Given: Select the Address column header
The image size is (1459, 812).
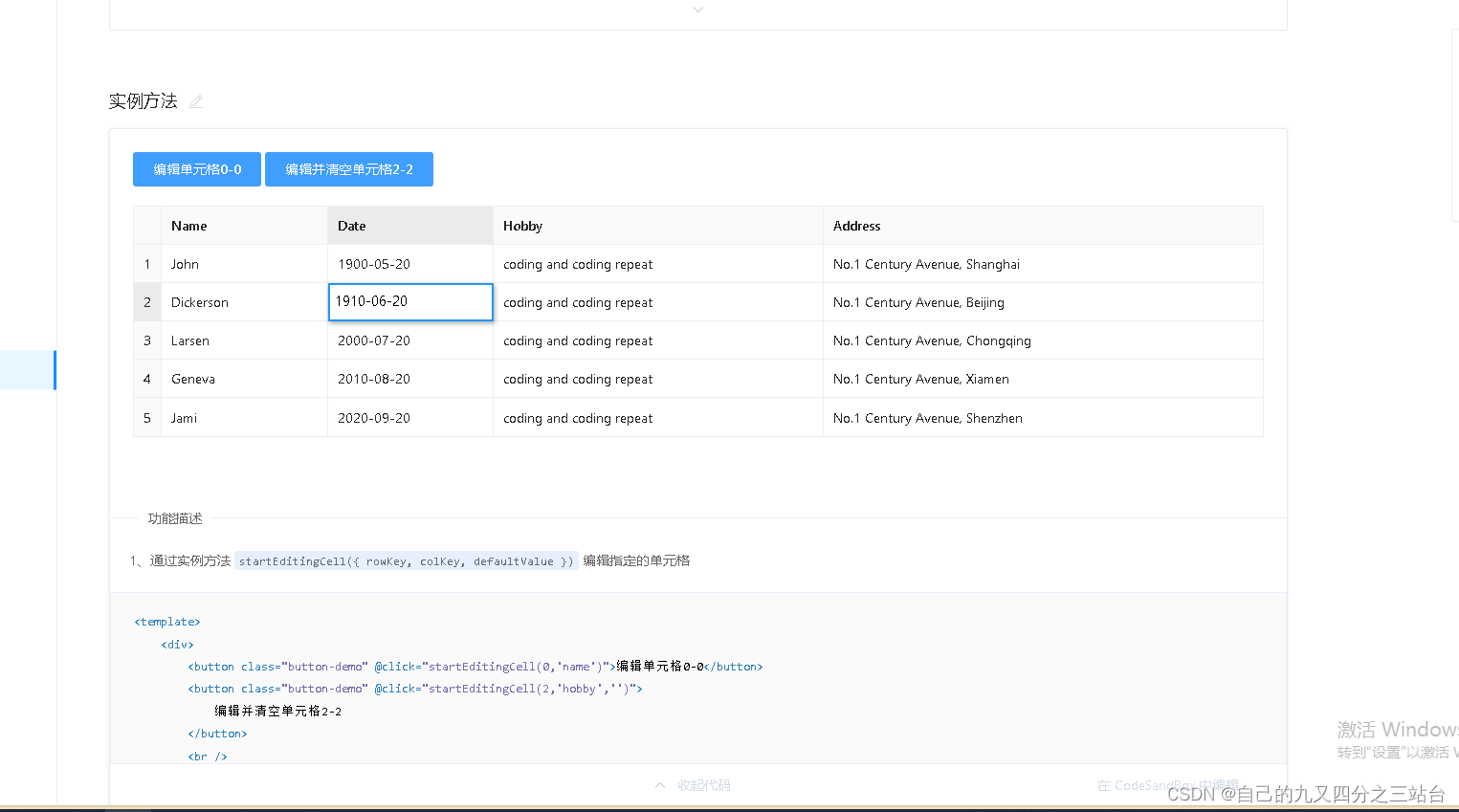Looking at the screenshot, I should (1043, 226).
